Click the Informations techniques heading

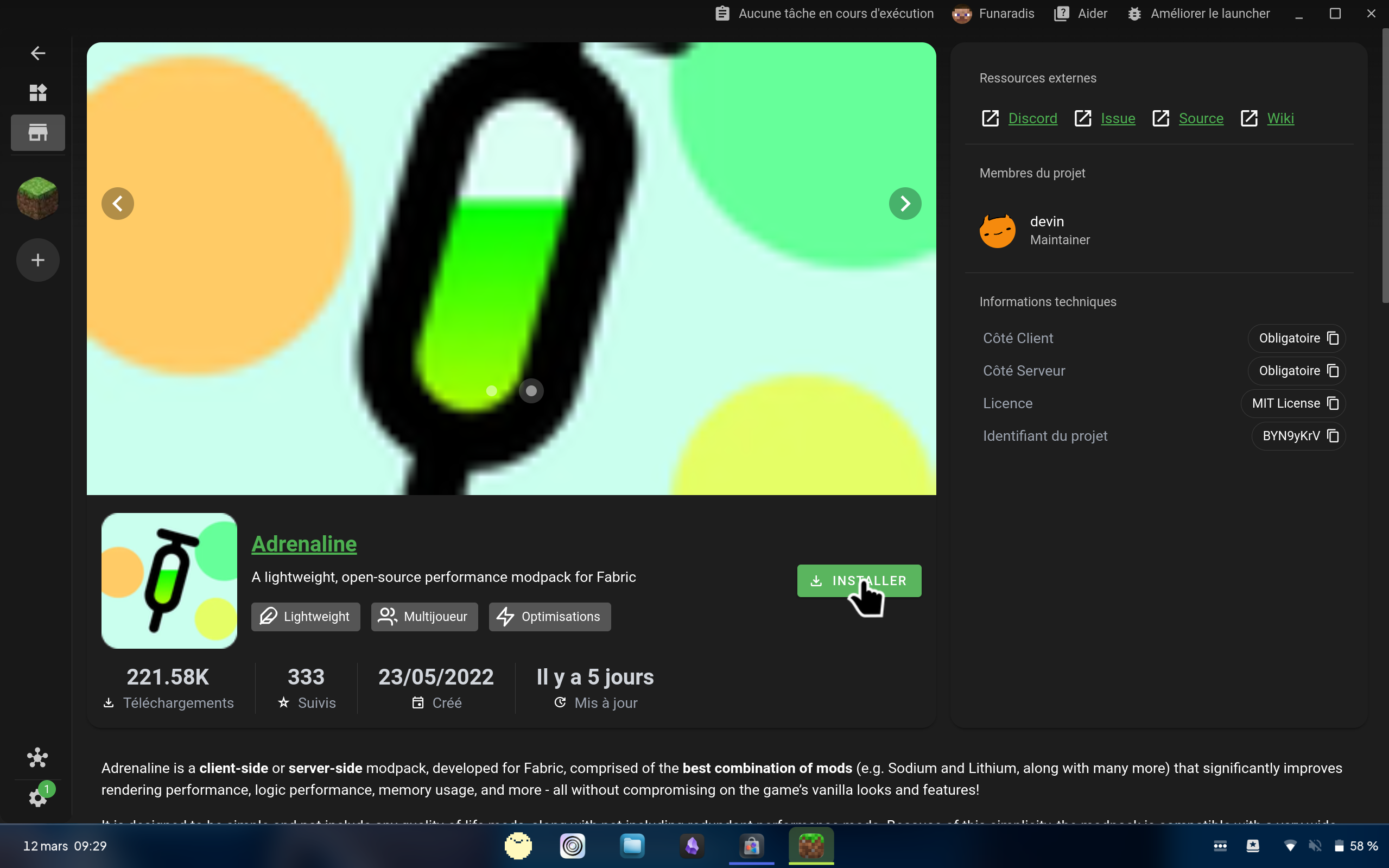[x=1048, y=302]
